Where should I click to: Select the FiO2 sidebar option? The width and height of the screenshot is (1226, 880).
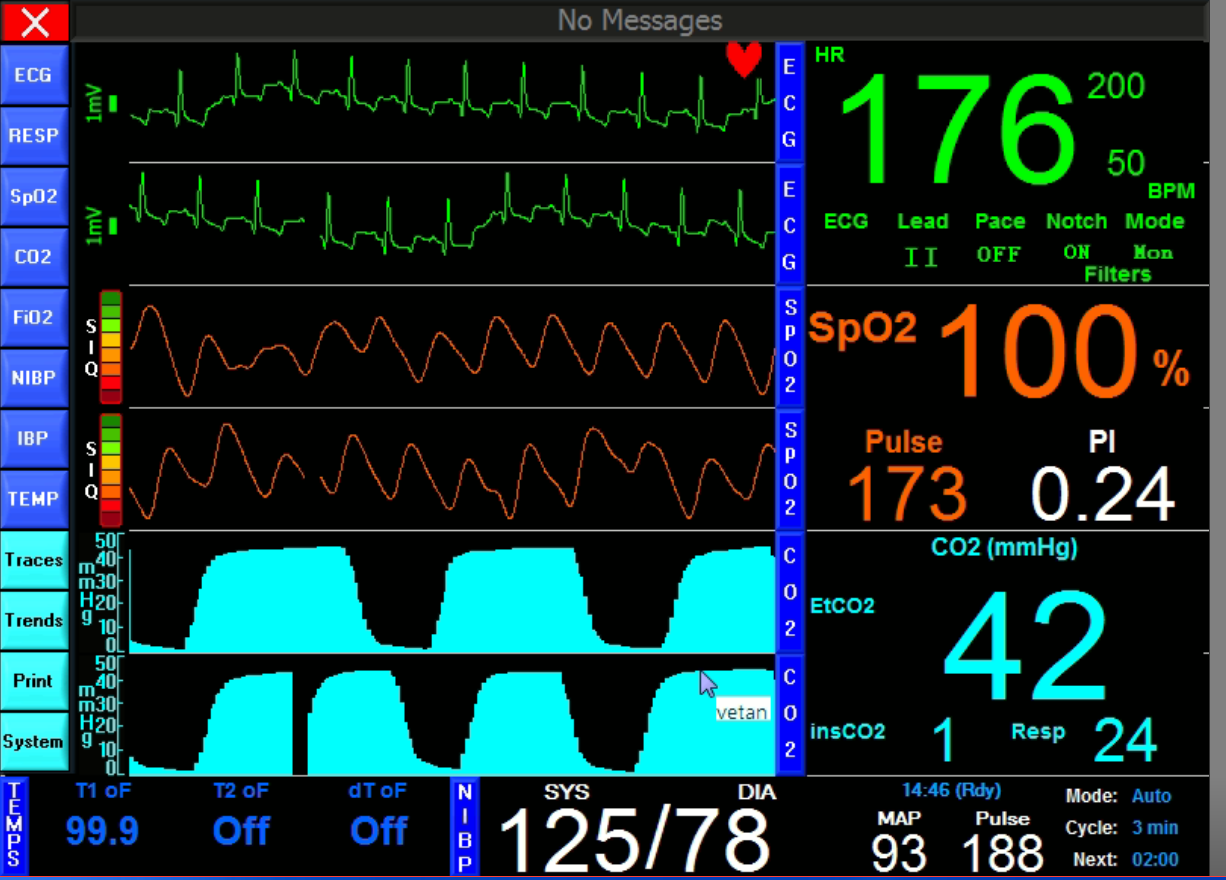pos(34,317)
